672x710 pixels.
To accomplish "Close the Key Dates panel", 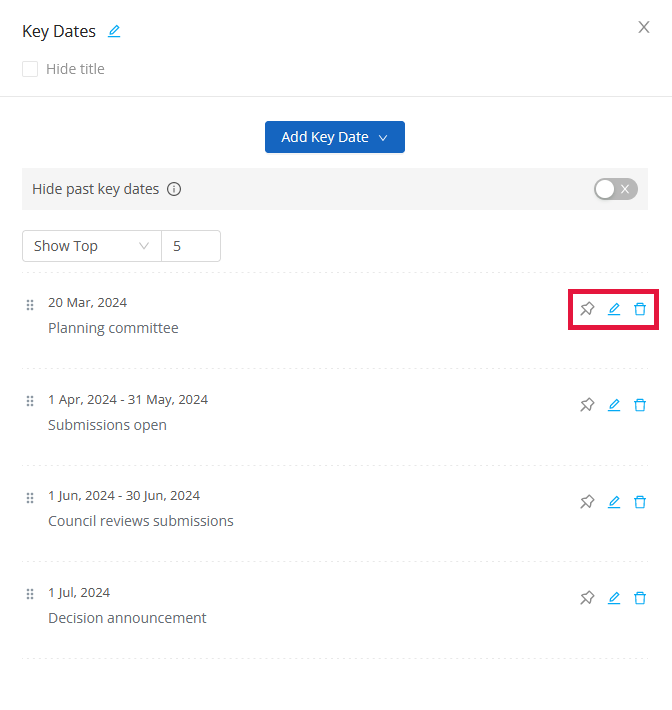I will click(643, 27).
